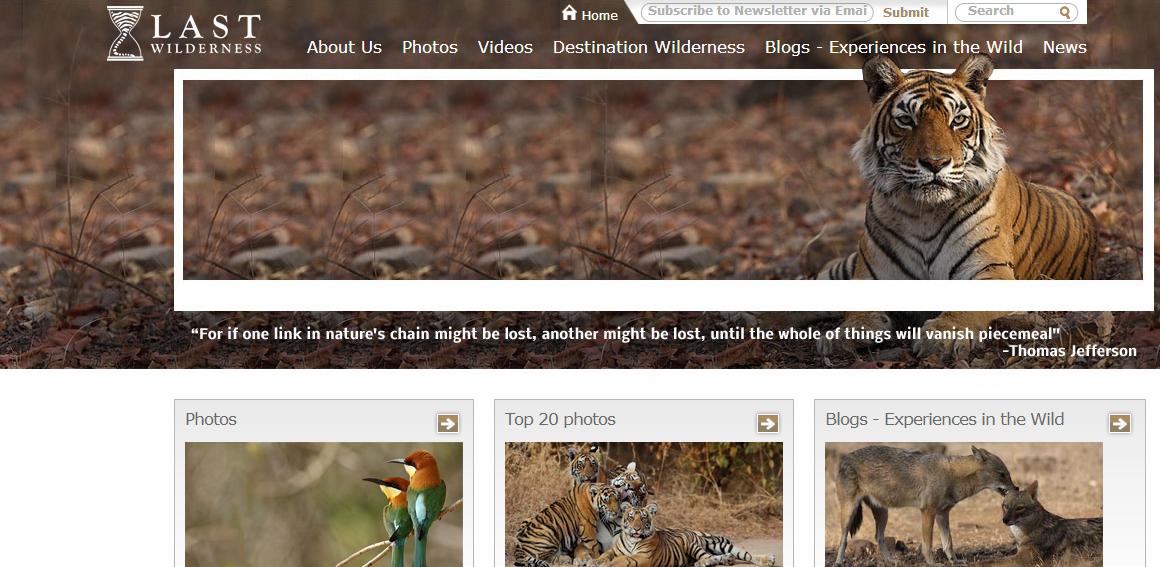Click the LAST WILDERNESS site title text
The image size is (1160, 567).
(206, 34)
